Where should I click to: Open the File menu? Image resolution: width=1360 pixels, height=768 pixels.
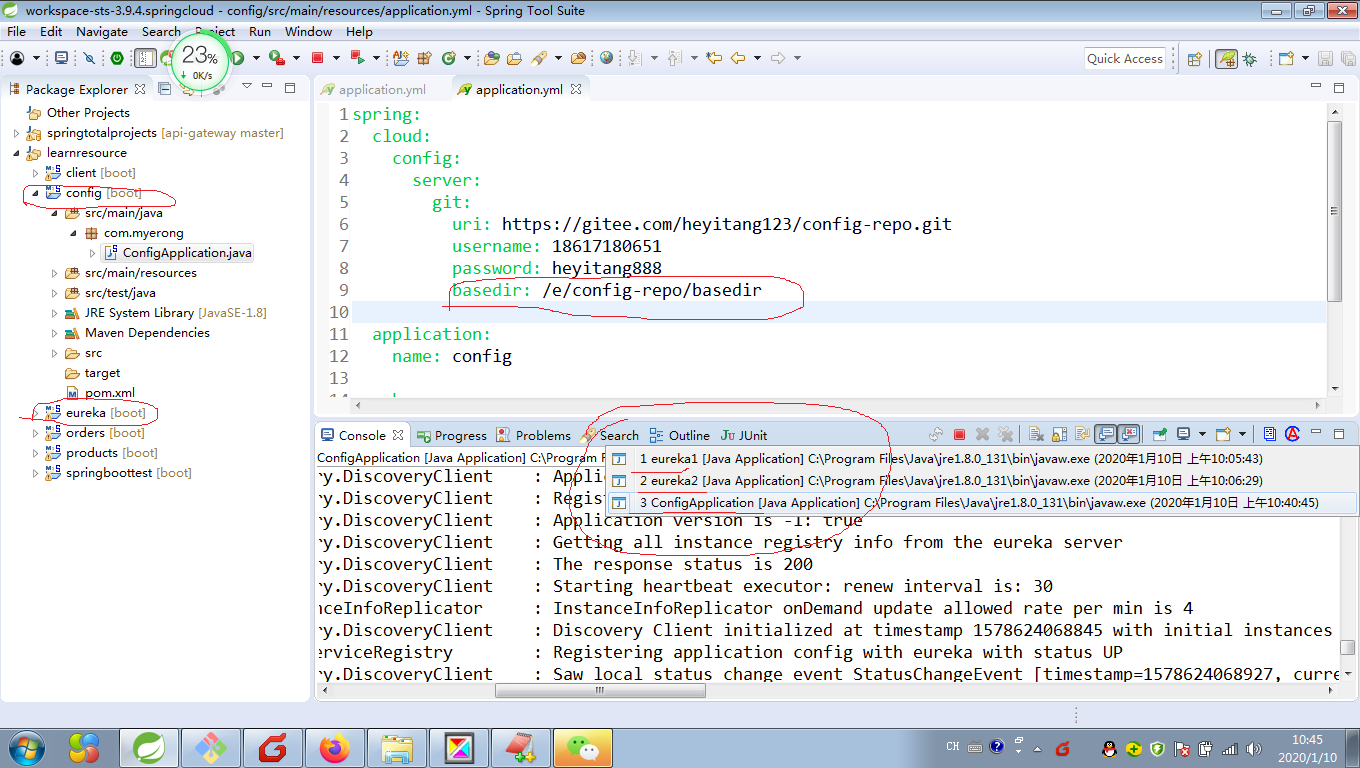(x=16, y=31)
